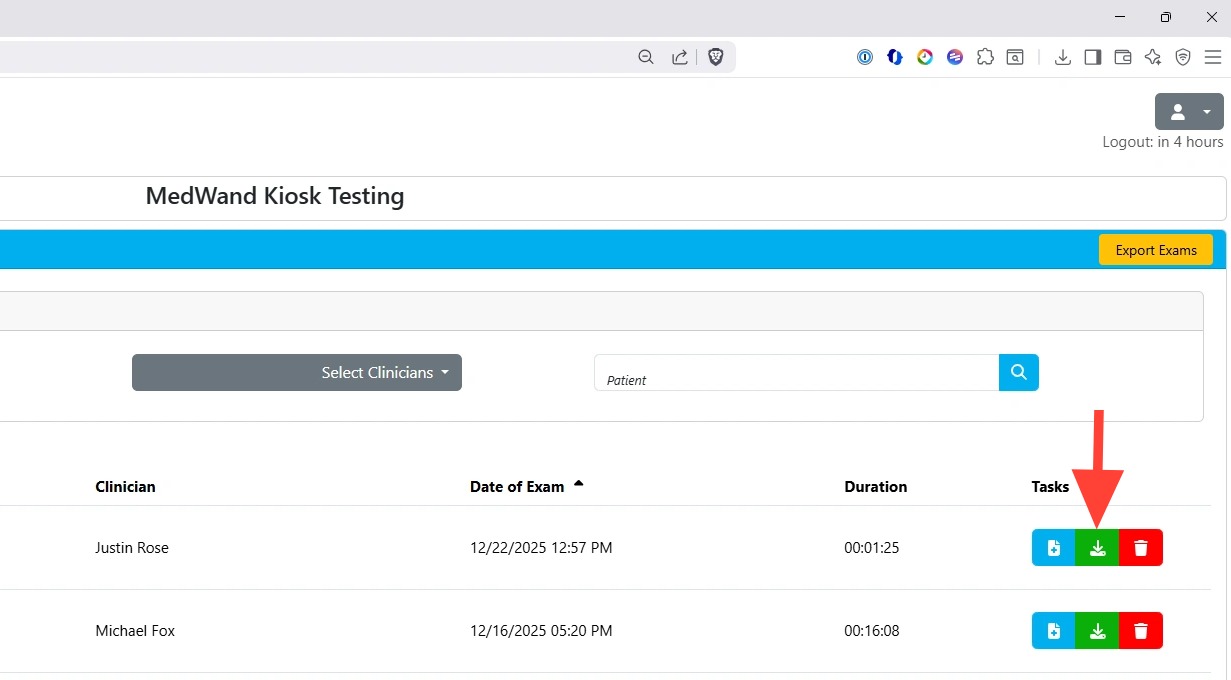The width and height of the screenshot is (1231, 680).
Task: Open the browser hamburger menu
Action: [x=1213, y=57]
